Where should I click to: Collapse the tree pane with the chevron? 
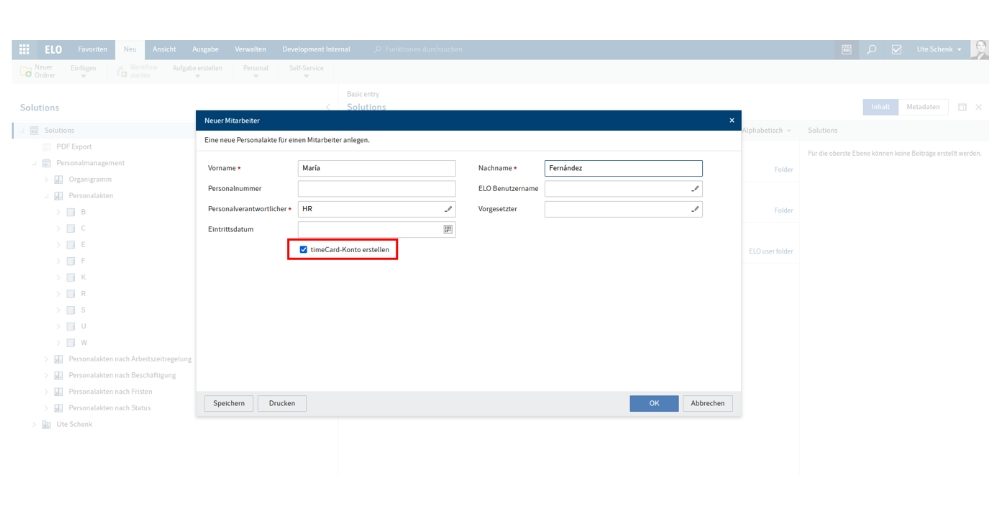[x=328, y=107]
